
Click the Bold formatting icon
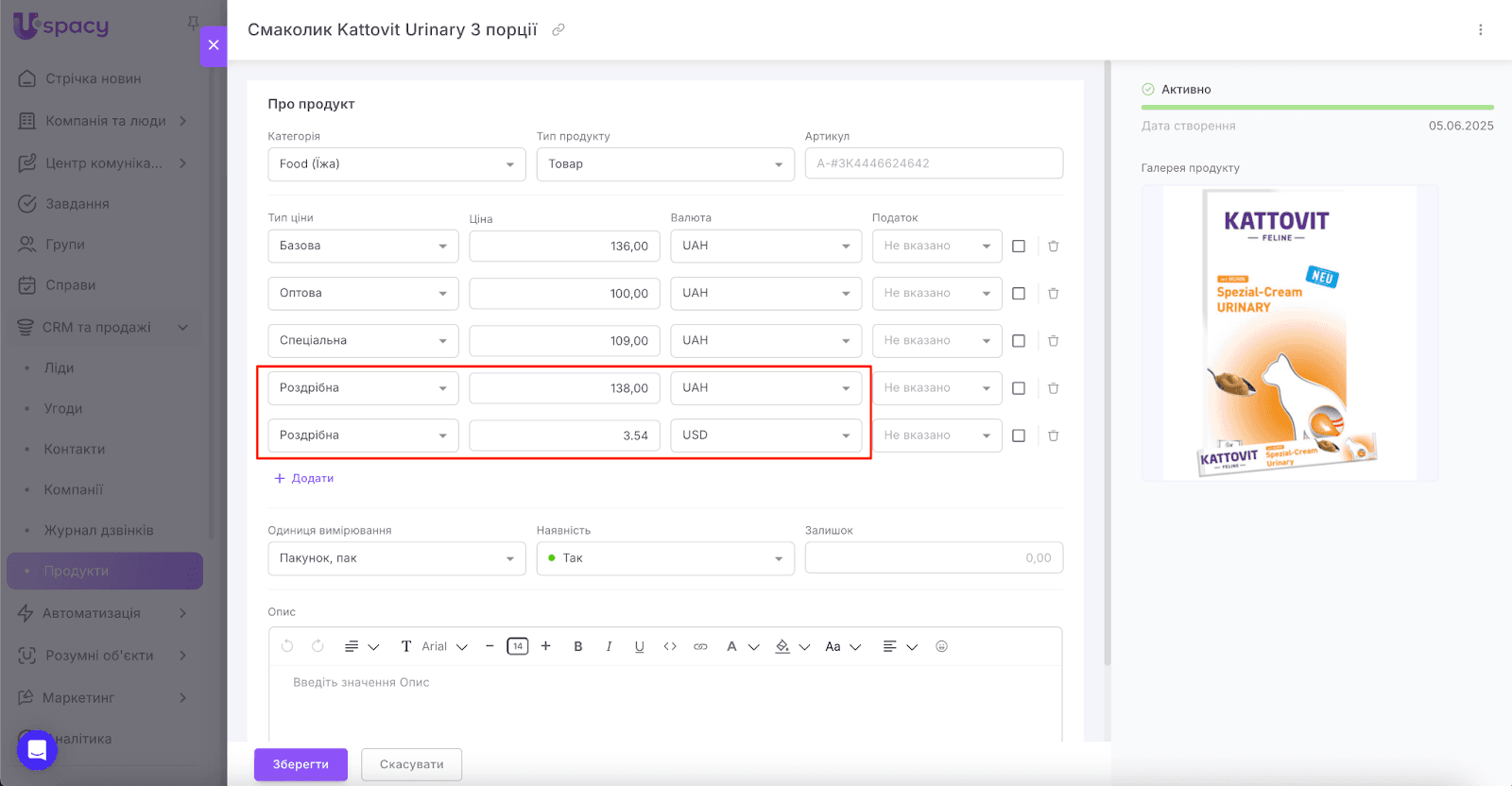(x=578, y=646)
